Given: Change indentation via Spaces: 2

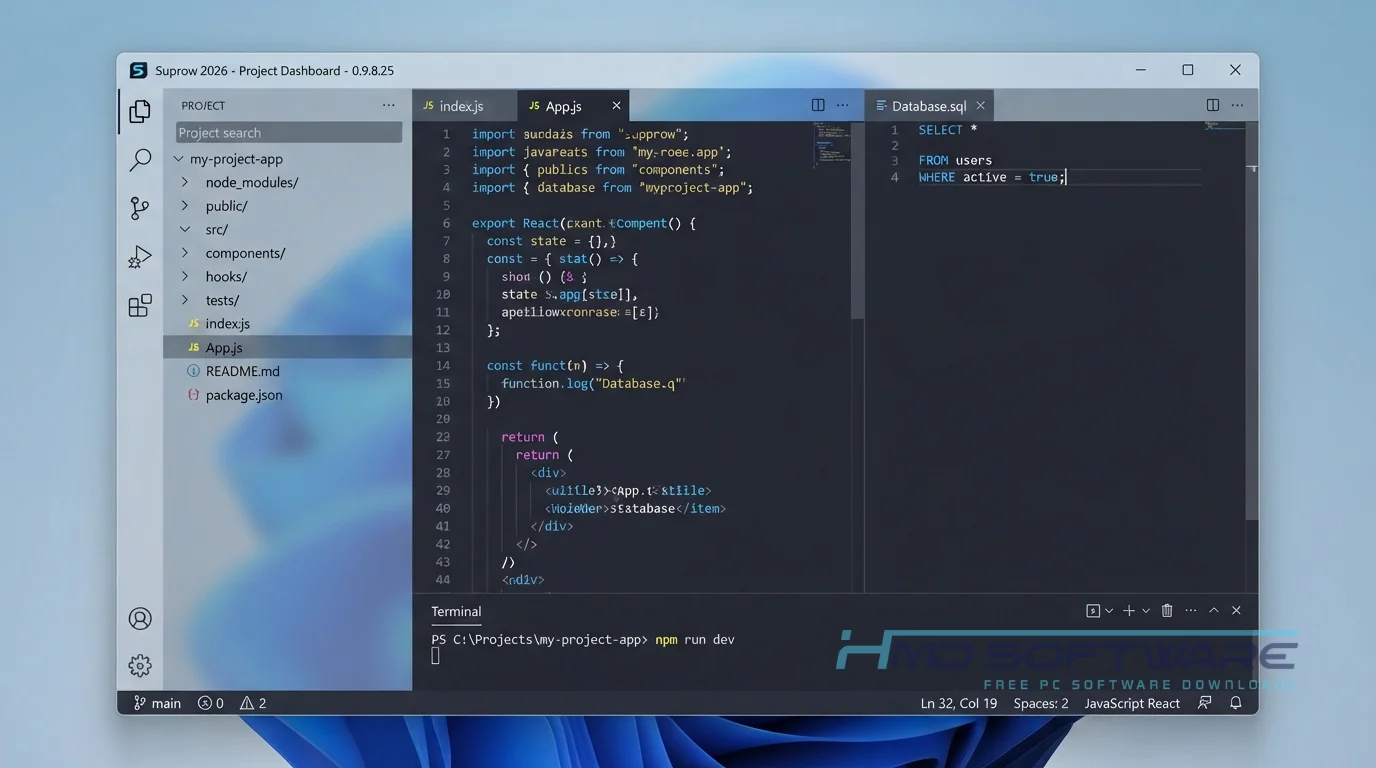Looking at the screenshot, I should [x=1041, y=703].
